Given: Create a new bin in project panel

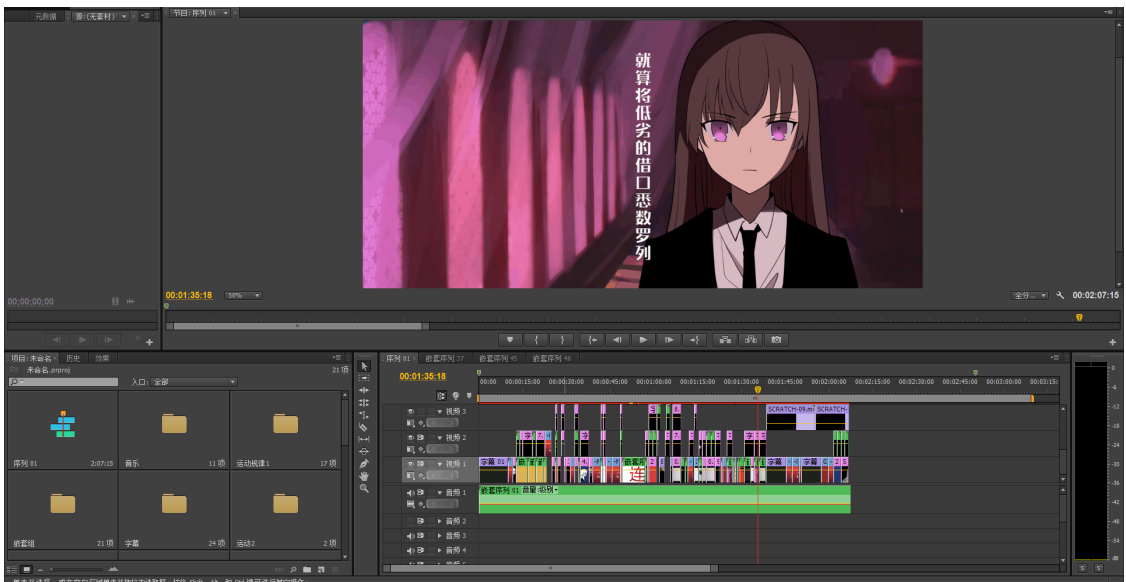Looking at the screenshot, I should (x=307, y=569).
